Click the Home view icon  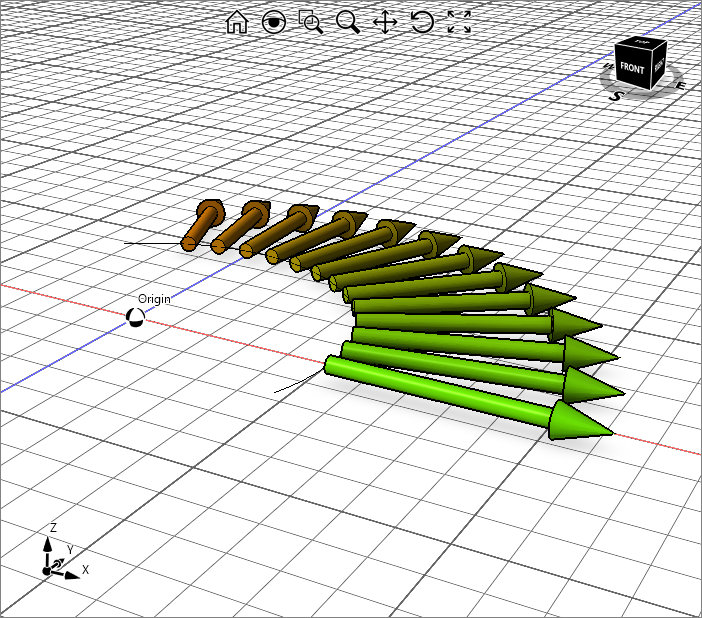(237, 22)
